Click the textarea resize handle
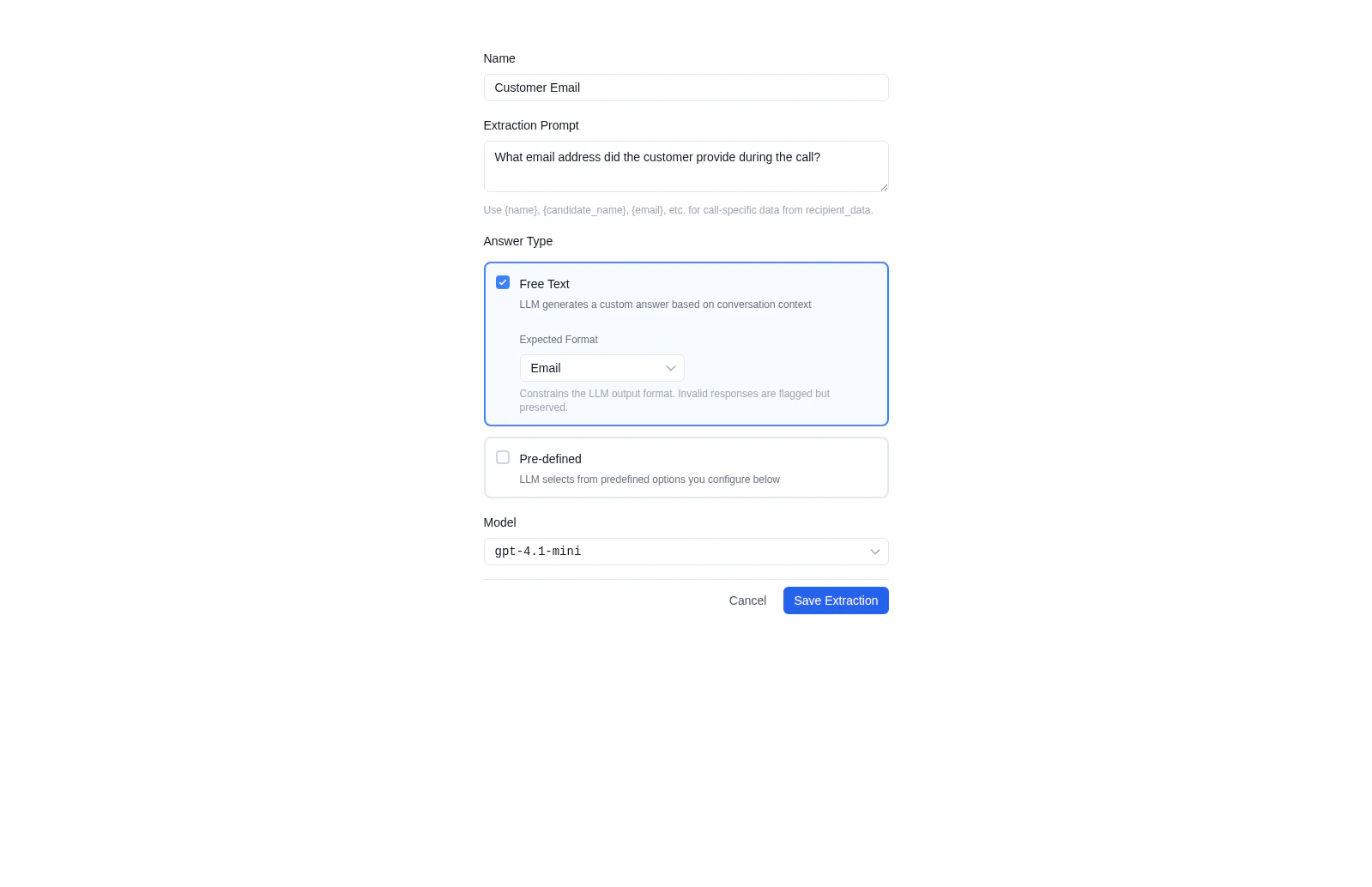Viewport: 1372px width, 887px height. (x=884, y=189)
